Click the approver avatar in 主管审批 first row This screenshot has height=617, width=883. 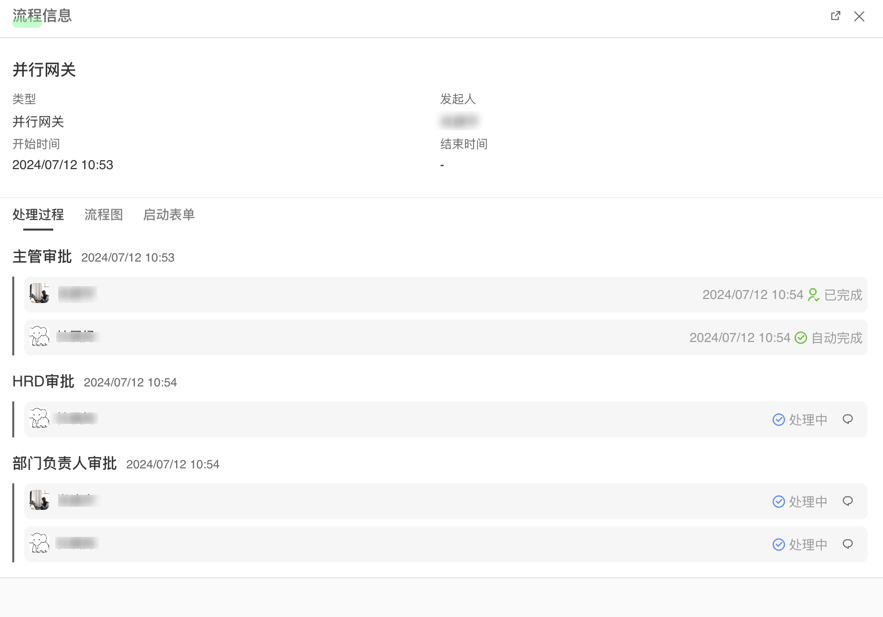39,294
